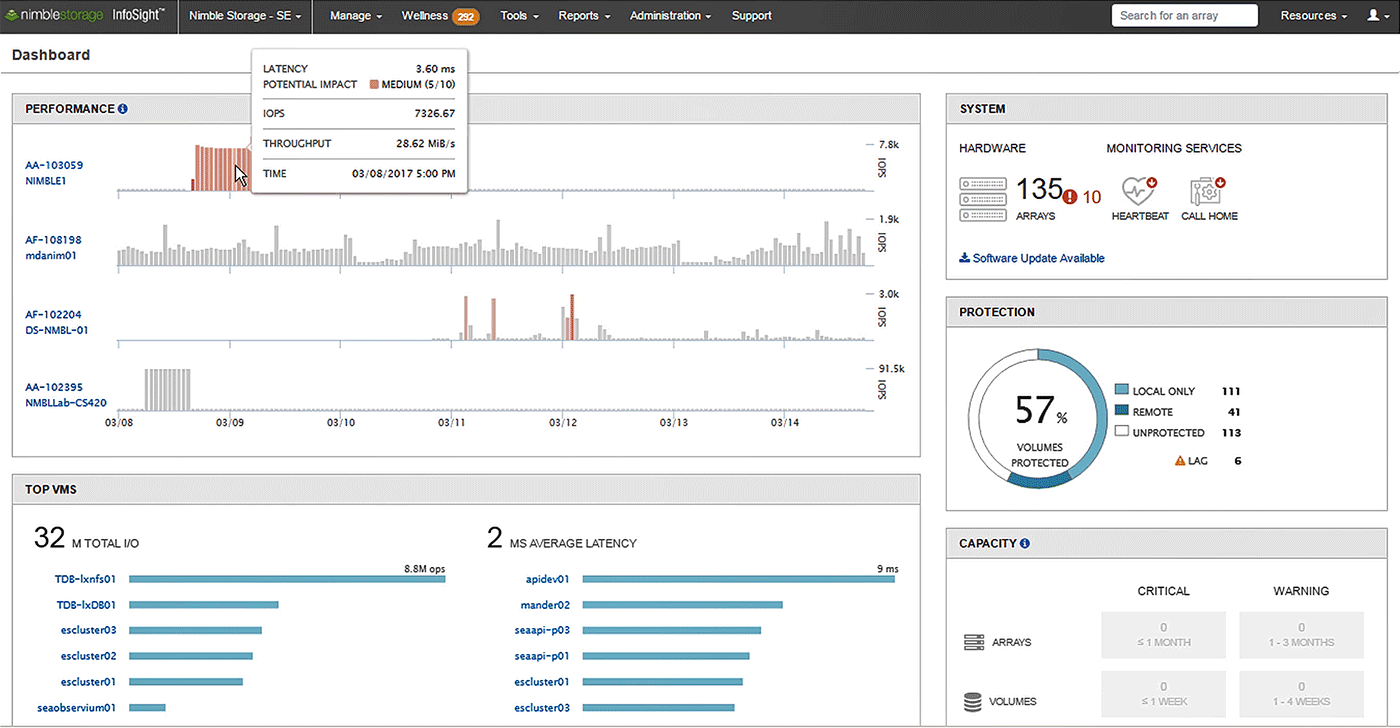This screenshot has height=728, width=1400.
Task: Click the TDB-lxnfs01 8.8M ops bar
Action: (x=287, y=579)
